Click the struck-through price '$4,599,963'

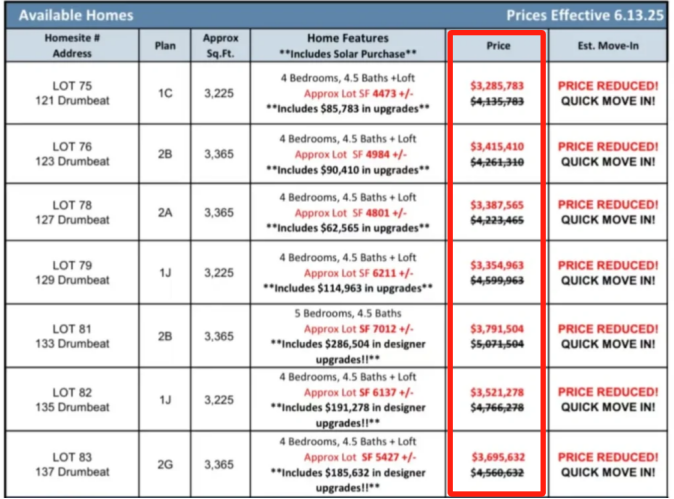497,281
